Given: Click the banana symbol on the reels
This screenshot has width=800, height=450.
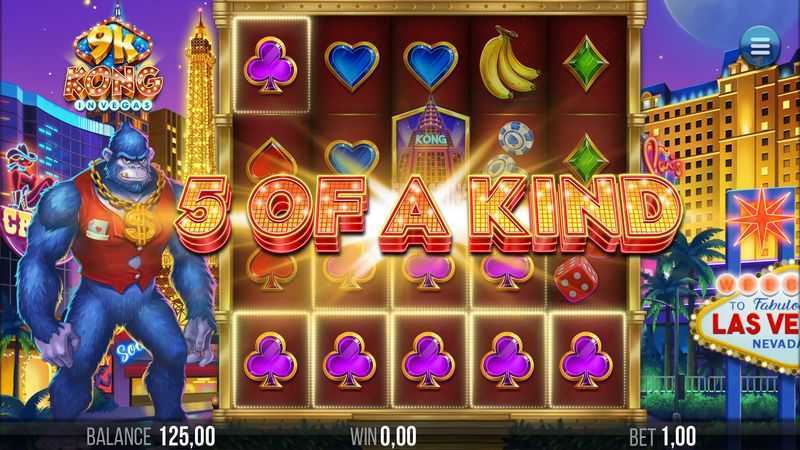Looking at the screenshot, I should coord(508,63).
